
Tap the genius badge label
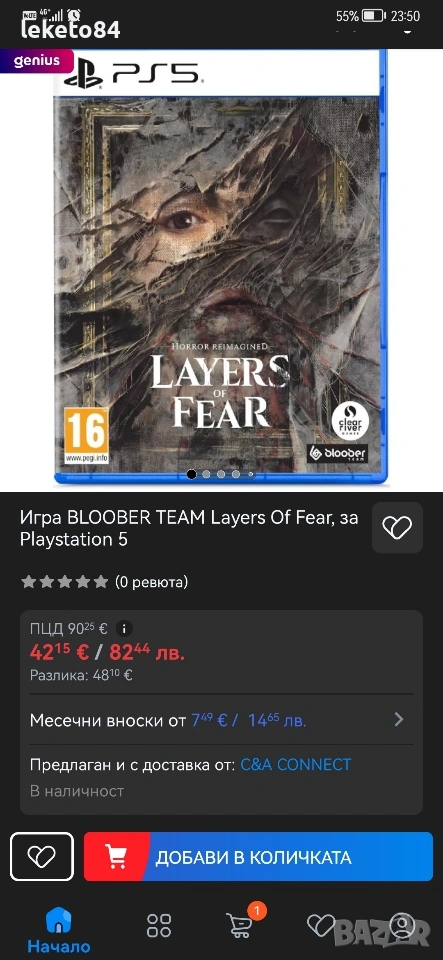pos(37,61)
